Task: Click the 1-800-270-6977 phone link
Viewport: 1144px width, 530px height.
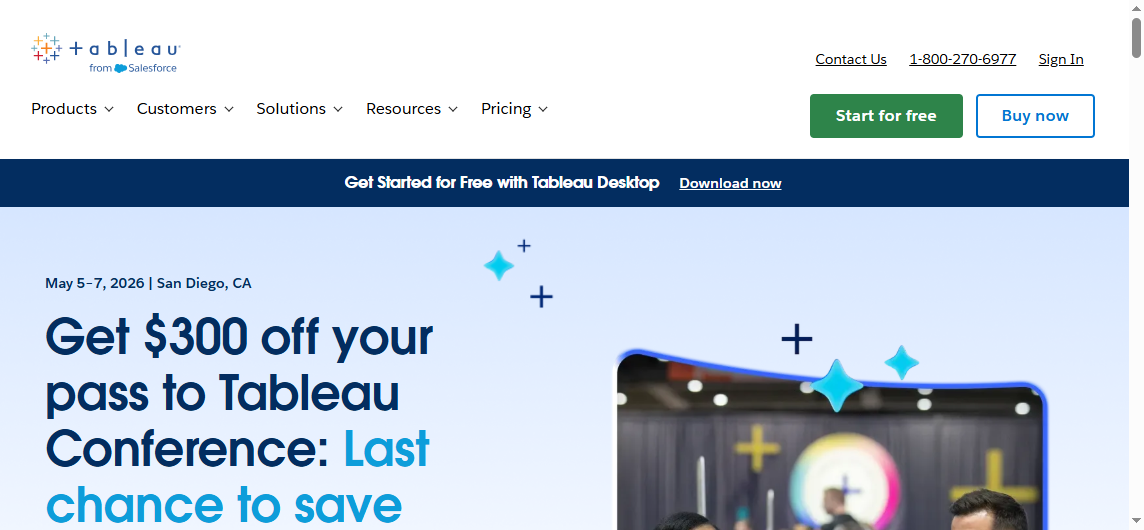Action: point(962,59)
